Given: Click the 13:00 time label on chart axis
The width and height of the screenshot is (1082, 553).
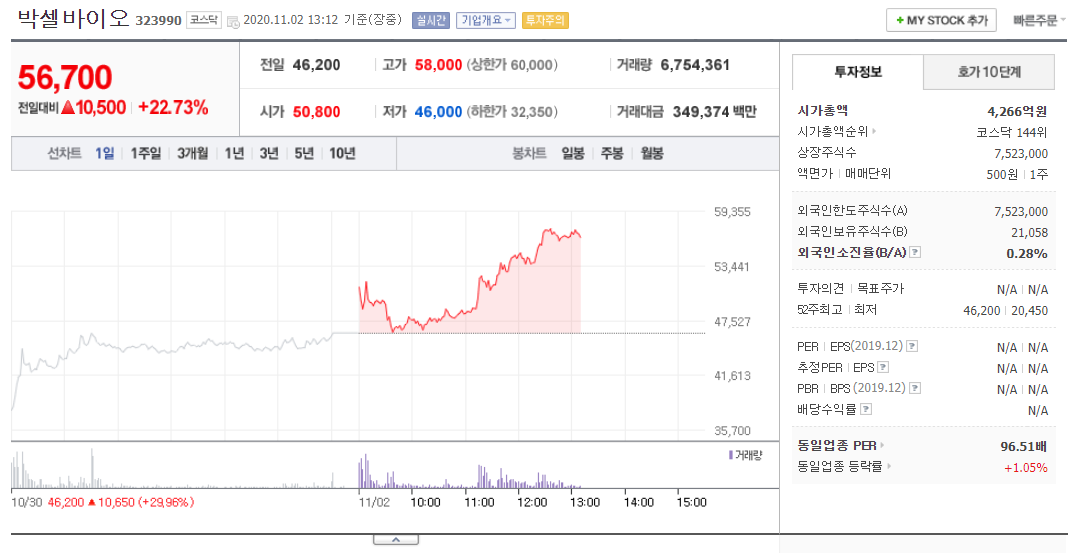Looking at the screenshot, I should (x=584, y=502).
